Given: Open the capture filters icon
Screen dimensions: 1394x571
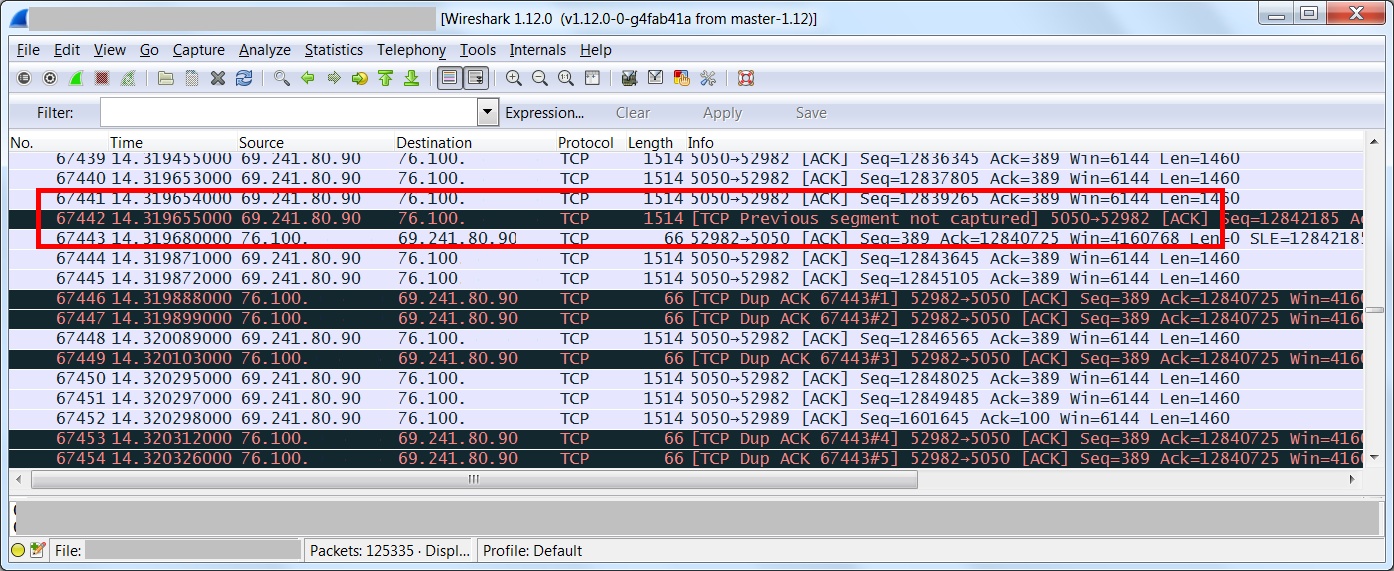Looking at the screenshot, I should click(629, 78).
